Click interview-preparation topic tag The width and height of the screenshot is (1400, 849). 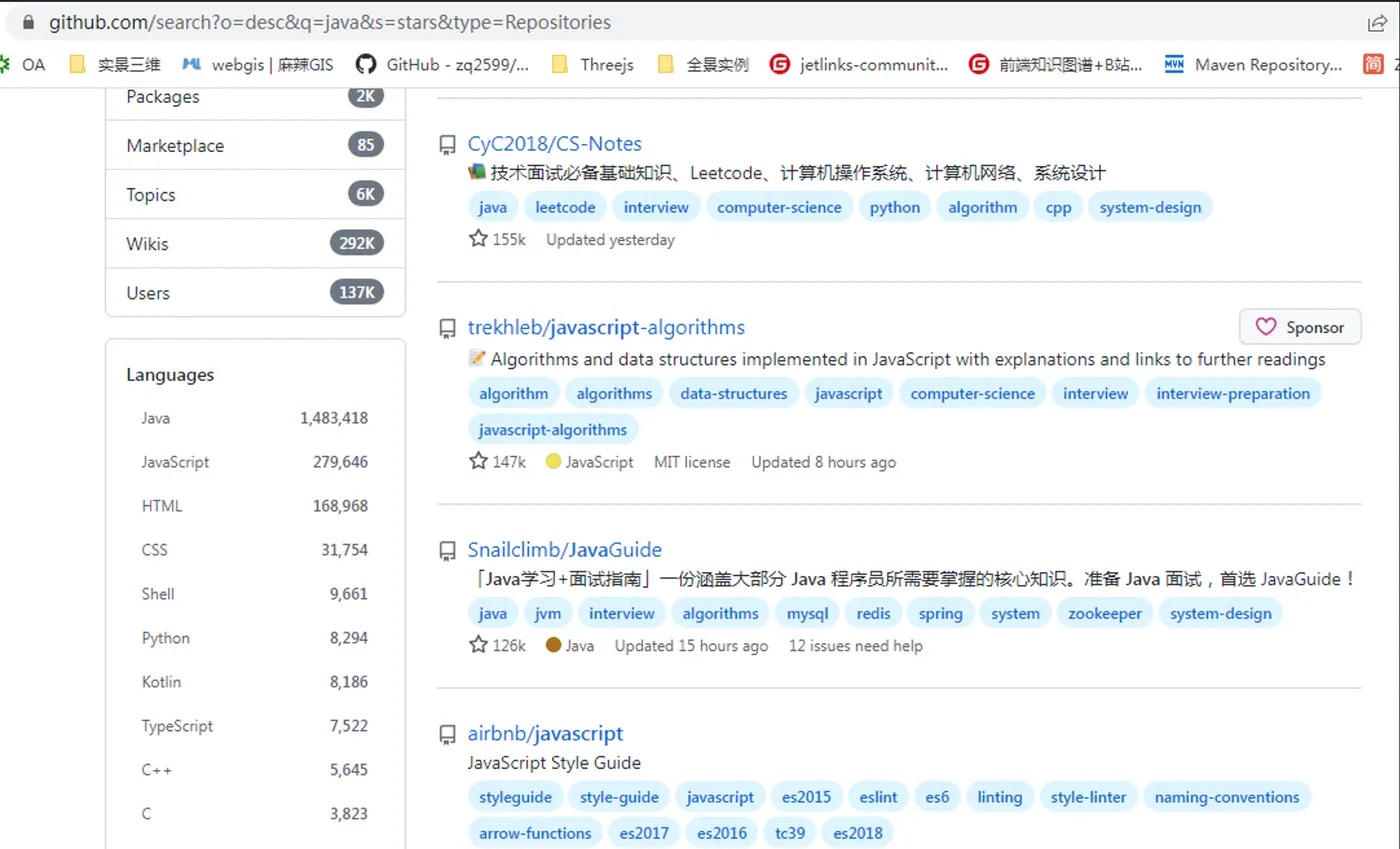[x=1233, y=394]
